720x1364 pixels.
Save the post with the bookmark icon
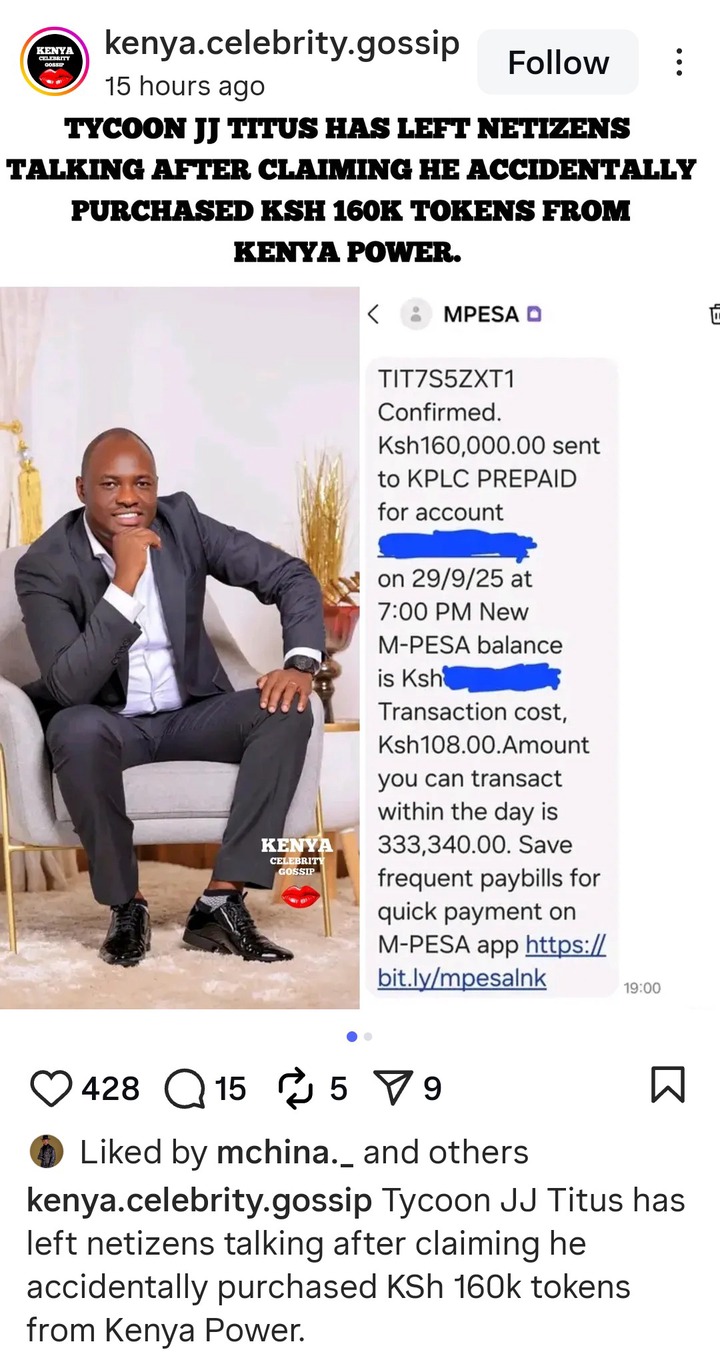coord(668,1085)
